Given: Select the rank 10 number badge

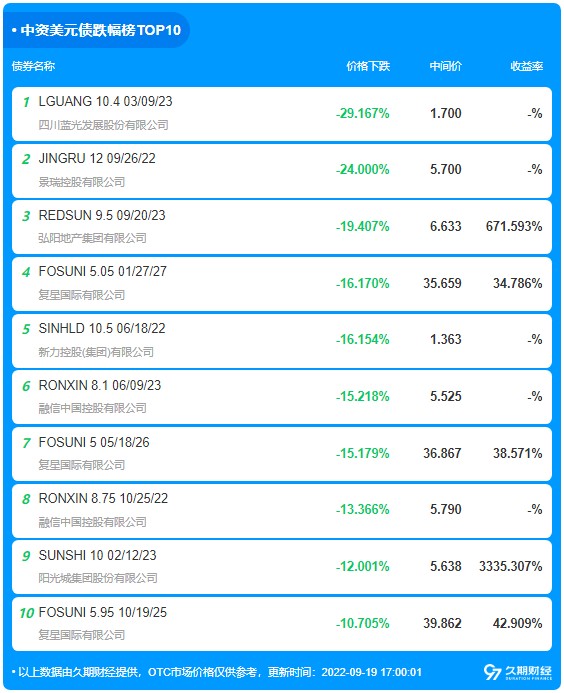Looking at the screenshot, I should [x=27, y=613].
